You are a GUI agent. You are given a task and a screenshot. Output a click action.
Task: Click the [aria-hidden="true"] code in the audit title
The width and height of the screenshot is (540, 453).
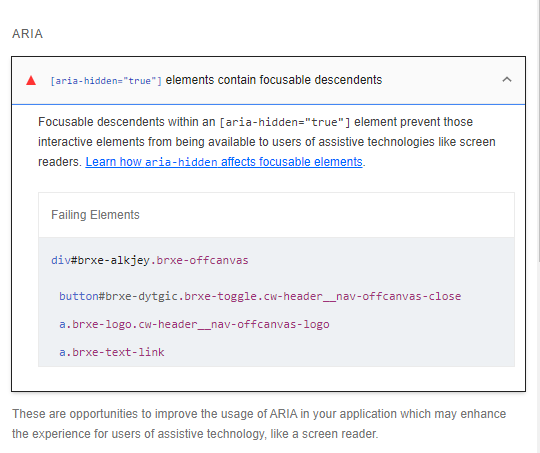coord(106,81)
